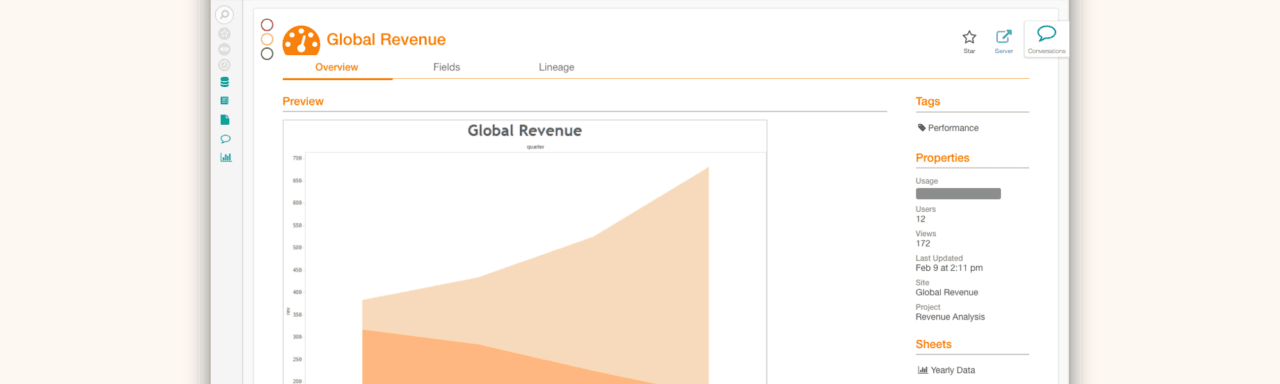Open the table list icon in sidebar
Viewport: 1280px width, 384px height.
click(x=225, y=101)
